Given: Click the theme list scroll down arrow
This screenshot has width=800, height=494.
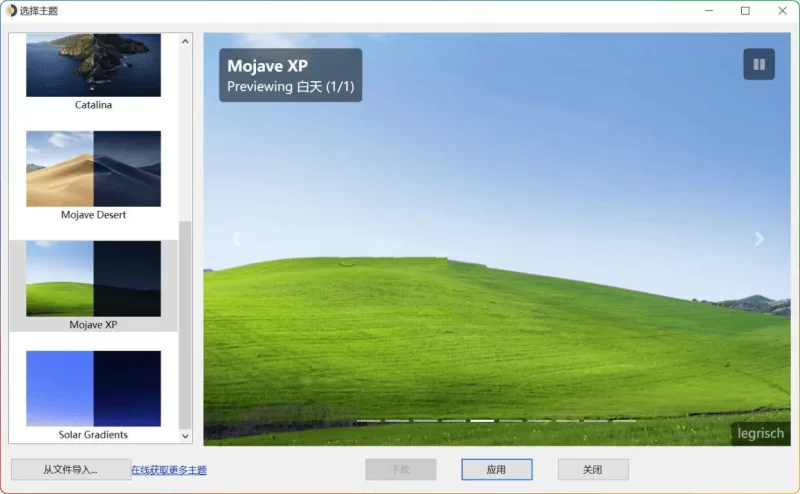Looking at the screenshot, I should pyautogui.click(x=185, y=436).
